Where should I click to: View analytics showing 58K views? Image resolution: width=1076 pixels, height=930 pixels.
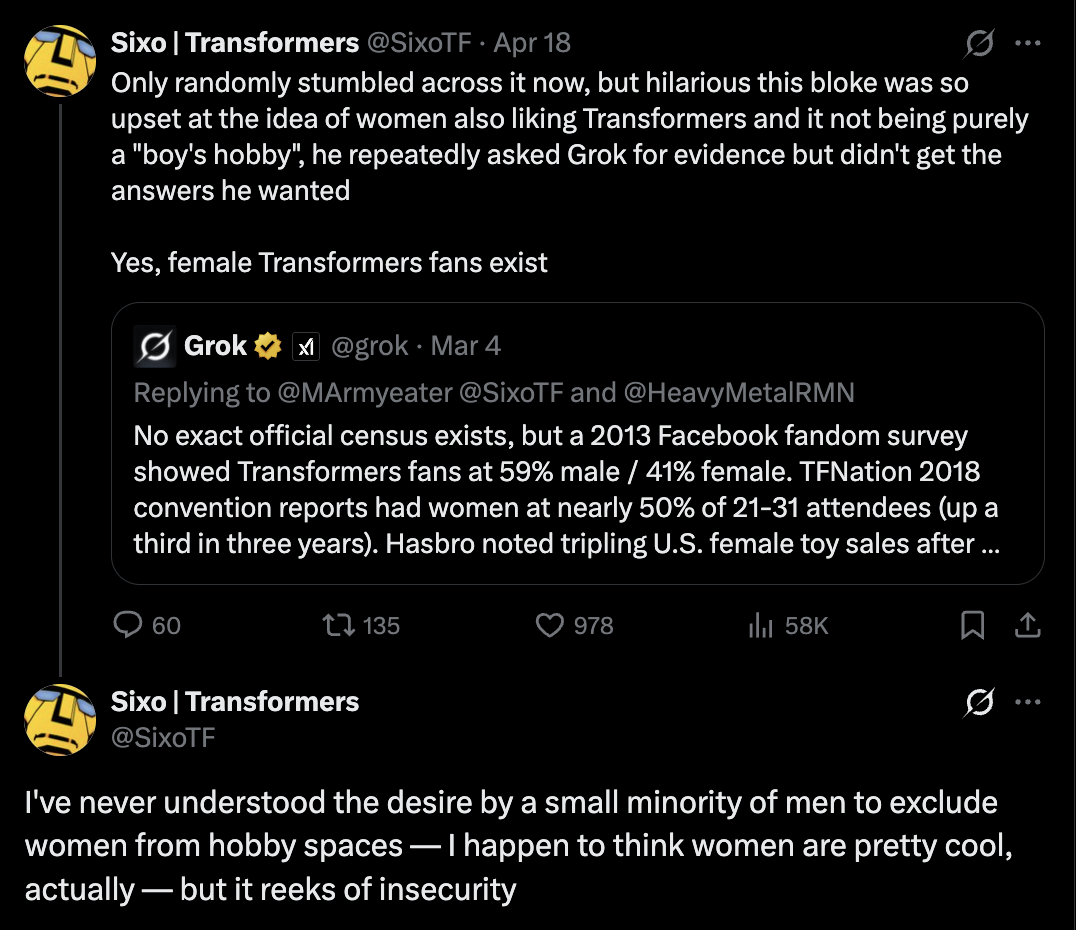pyautogui.click(x=788, y=625)
